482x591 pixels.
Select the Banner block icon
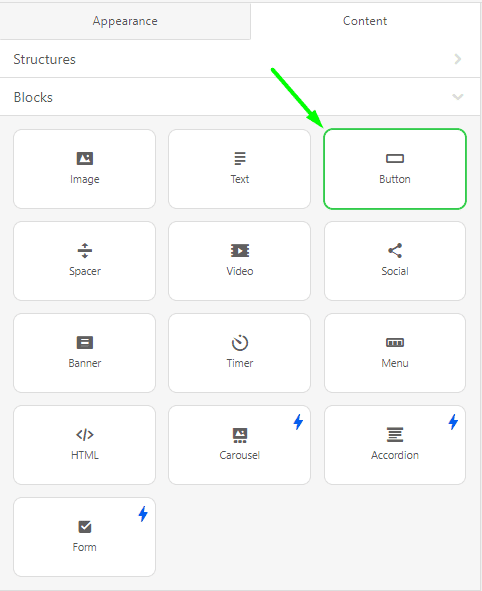(x=84, y=342)
